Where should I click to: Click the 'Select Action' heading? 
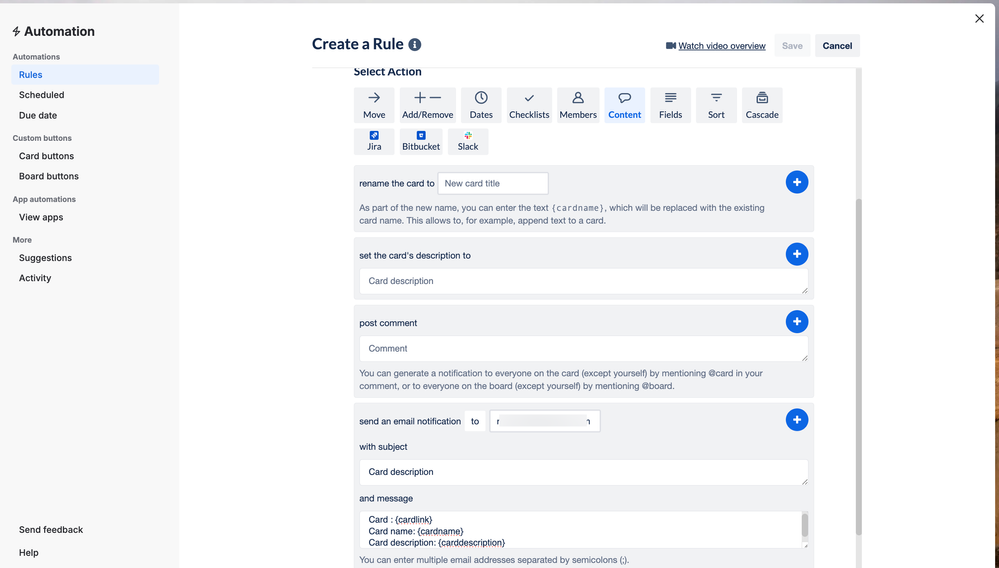[387, 71]
